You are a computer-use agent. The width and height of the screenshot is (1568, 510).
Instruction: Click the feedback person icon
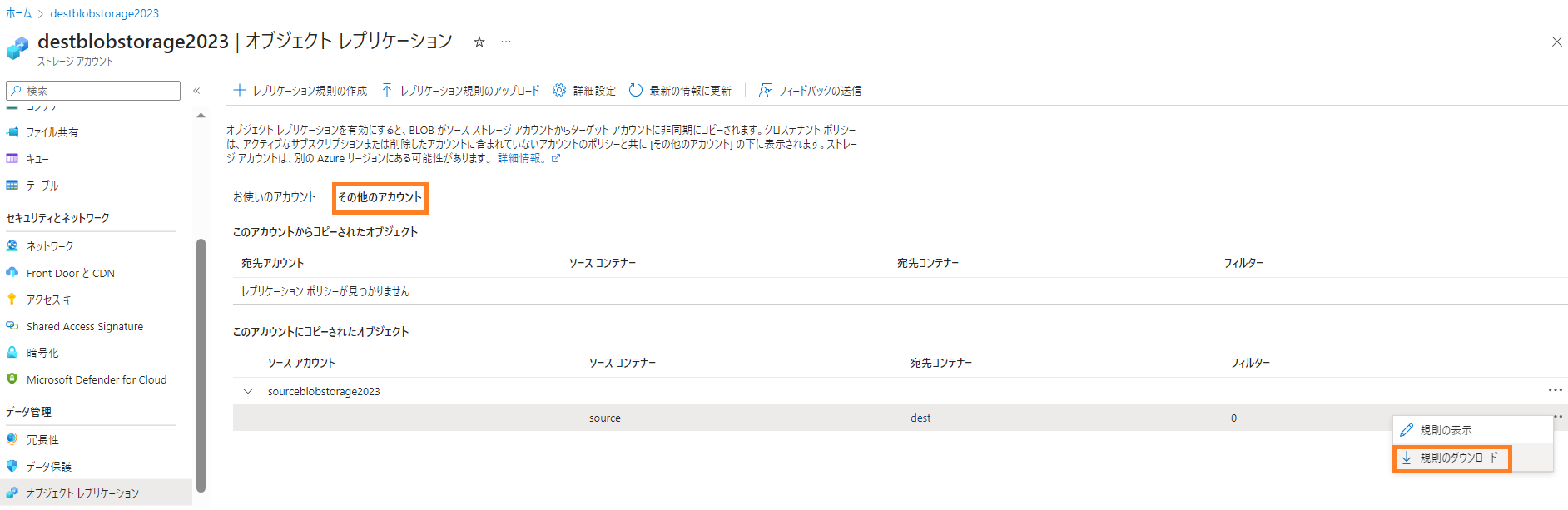click(x=766, y=90)
